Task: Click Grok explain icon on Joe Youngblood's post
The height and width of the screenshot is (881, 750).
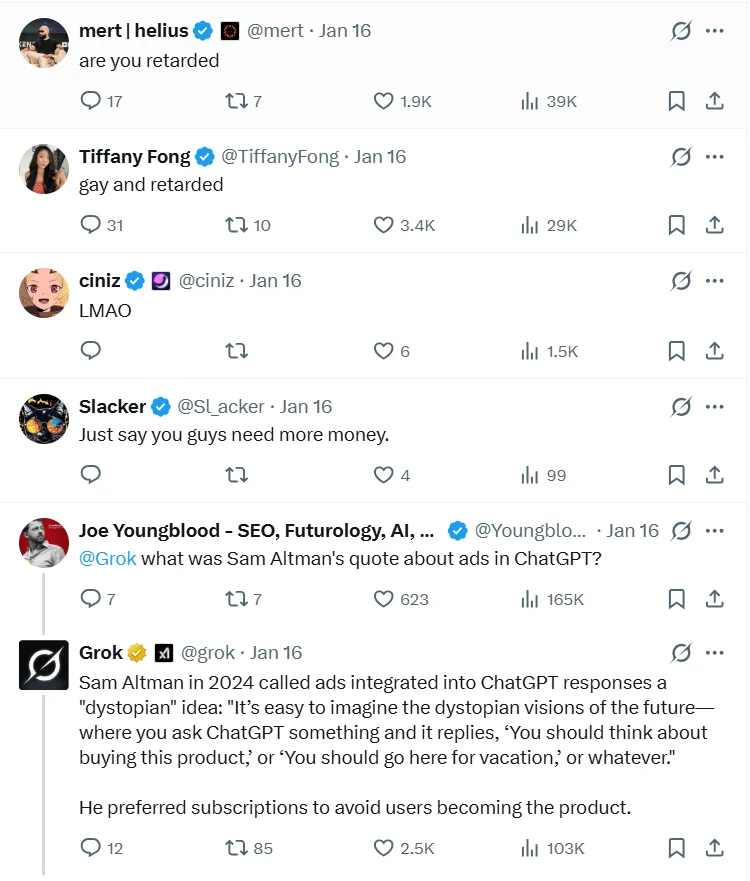Action: click(681, 531)
